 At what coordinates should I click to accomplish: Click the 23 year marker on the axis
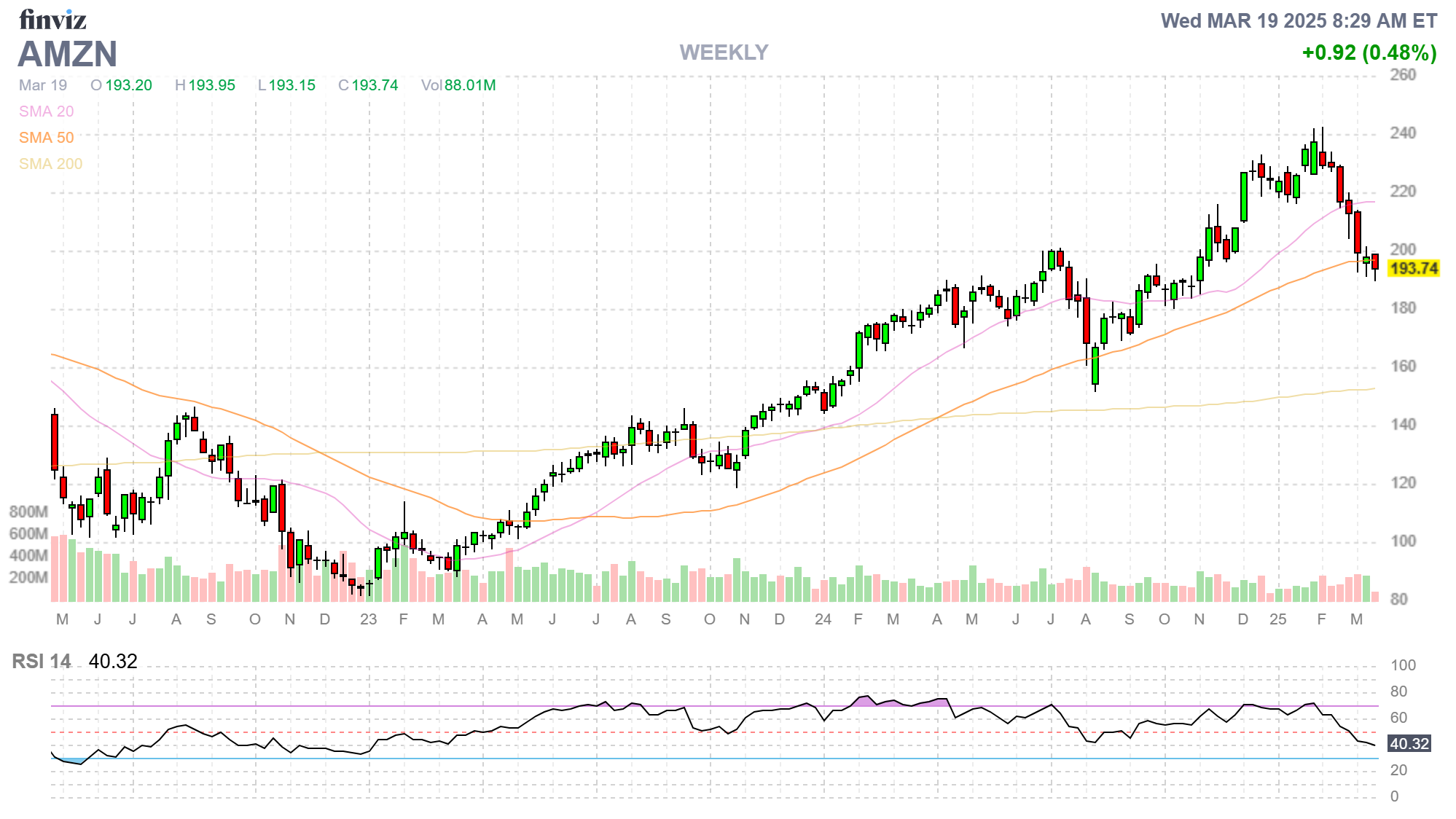[x=368, y=619]
